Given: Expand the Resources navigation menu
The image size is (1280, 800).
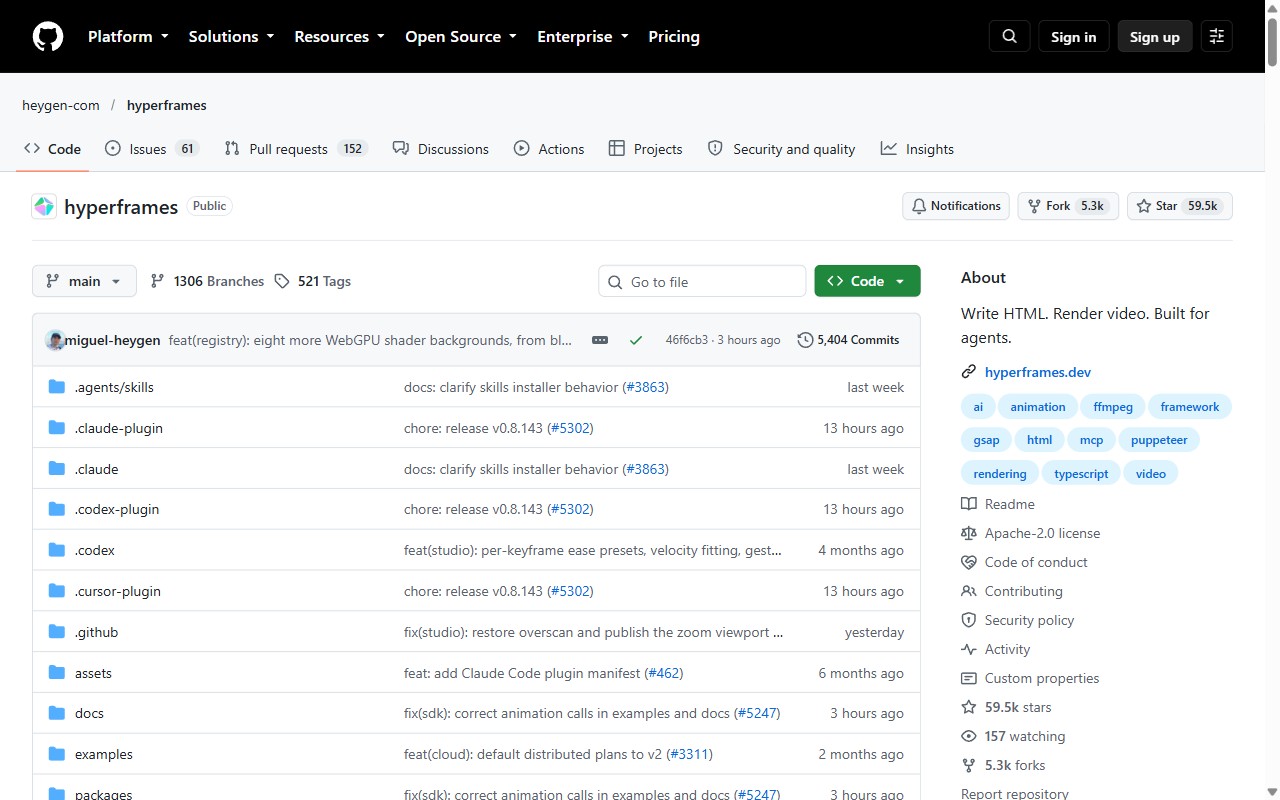Looking at the screenshot, I should pos(339,37).
